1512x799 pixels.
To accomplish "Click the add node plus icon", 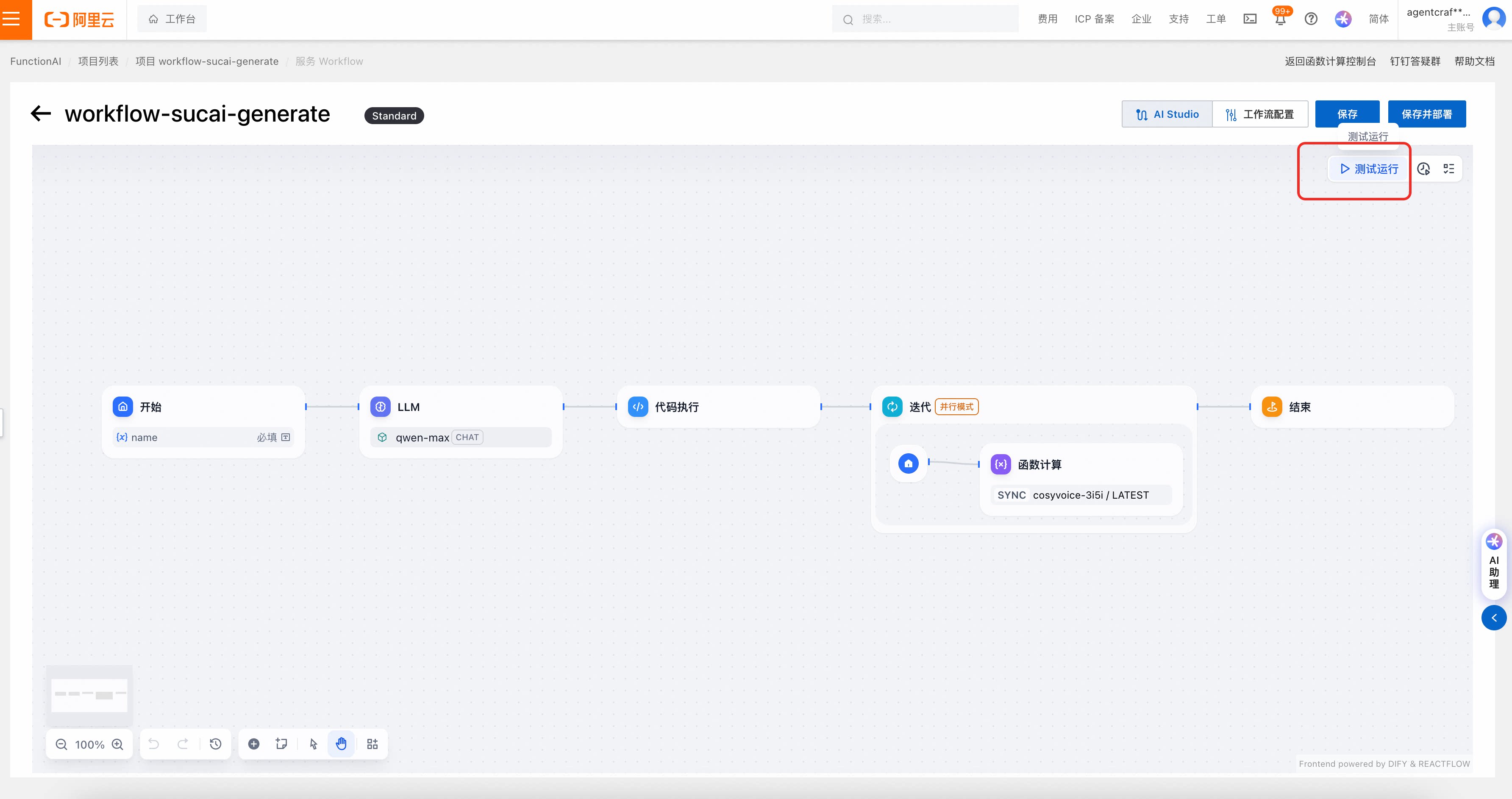I will coord(253,744).
